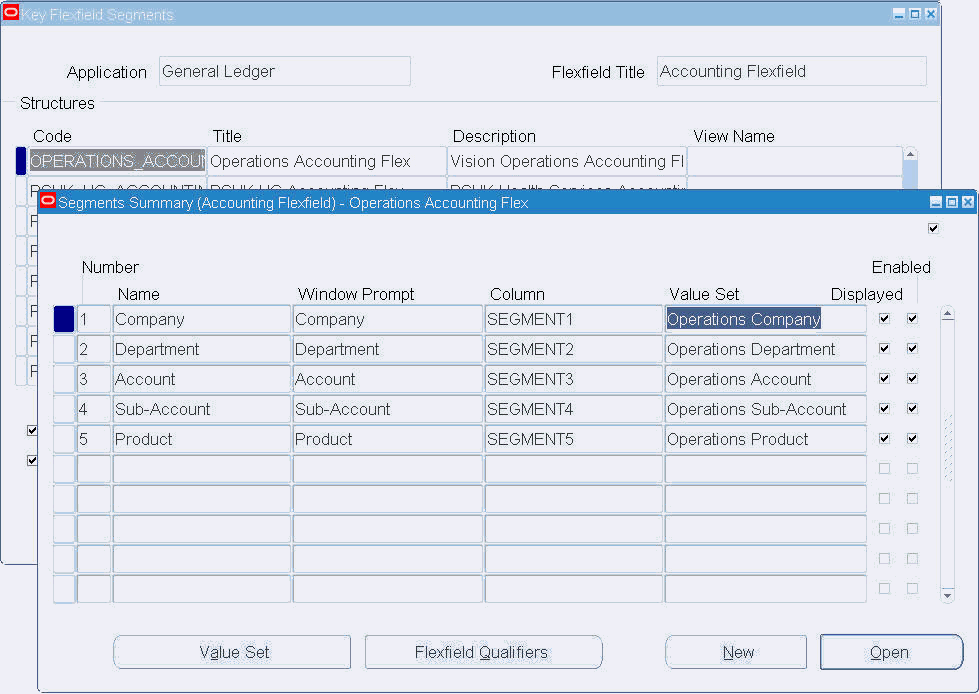
Task: Click the New button
Action: [x=735, y=652]
